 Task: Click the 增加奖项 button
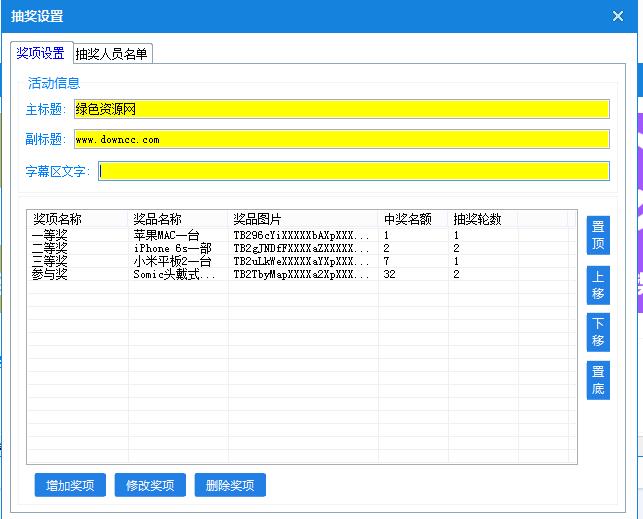(x=70, y=486)
